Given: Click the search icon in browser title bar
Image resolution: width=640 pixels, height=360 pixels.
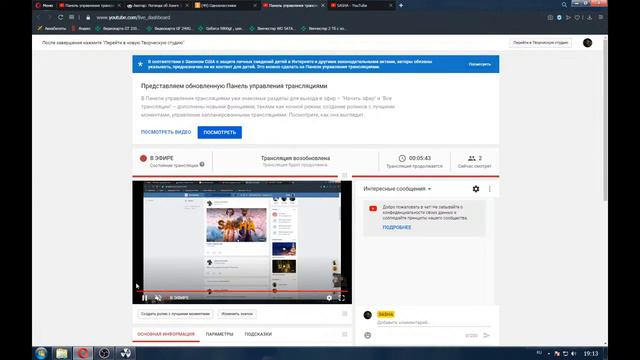Looking at the screenshot, I should [564, 5].
